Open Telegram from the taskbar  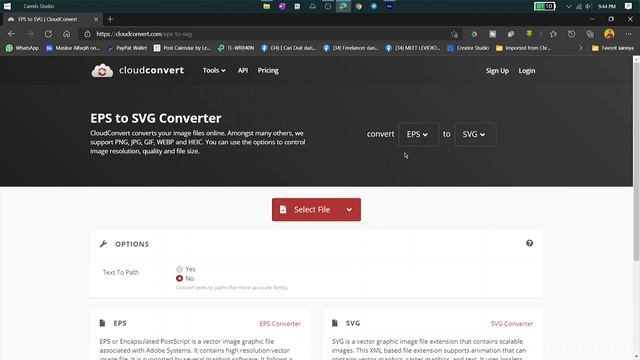point(374,6)
